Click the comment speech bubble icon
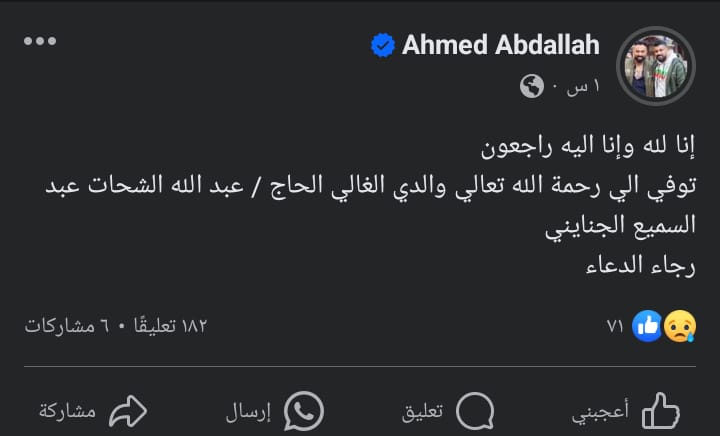This screenshot has width=720, height=436. (475, 410)
